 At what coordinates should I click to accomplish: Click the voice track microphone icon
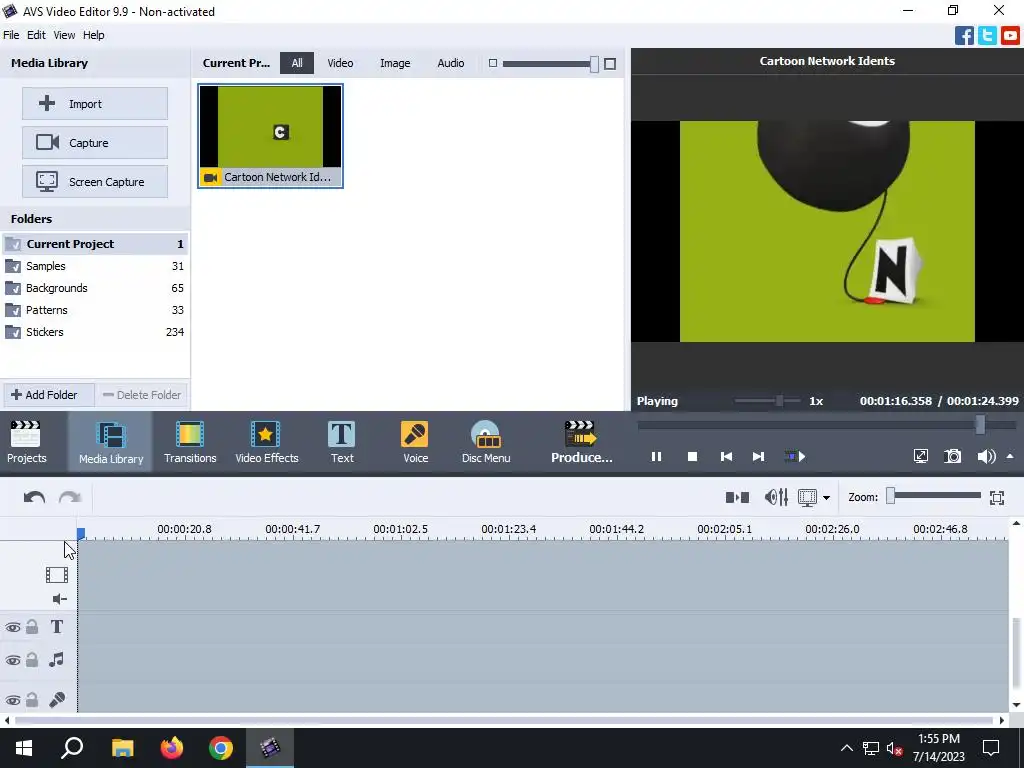coord(57,699)
